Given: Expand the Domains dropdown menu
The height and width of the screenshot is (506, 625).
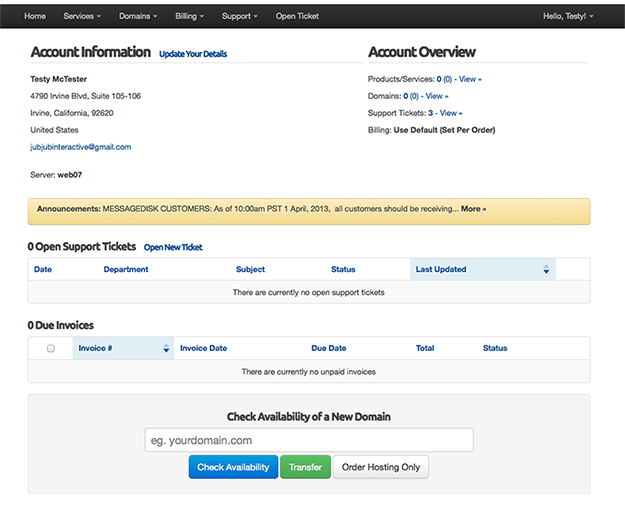Looking at the screenshot, I should pyautogui.click(x=138, y=16).
